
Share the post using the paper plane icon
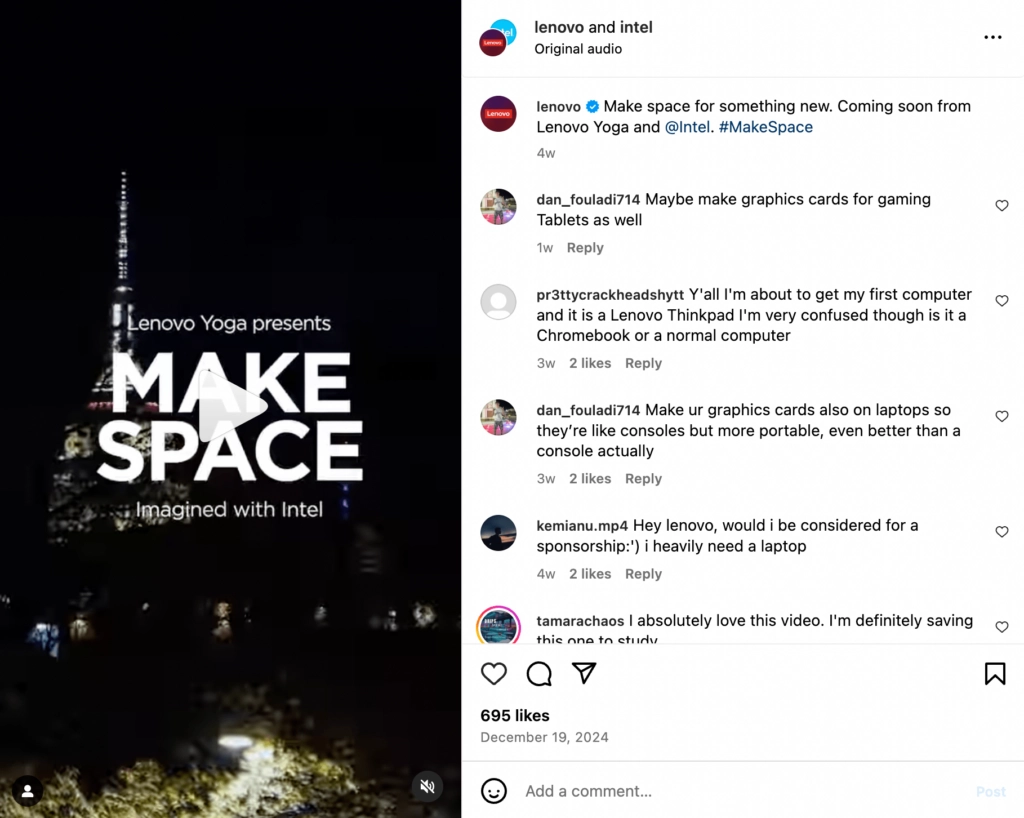(584, 674)
